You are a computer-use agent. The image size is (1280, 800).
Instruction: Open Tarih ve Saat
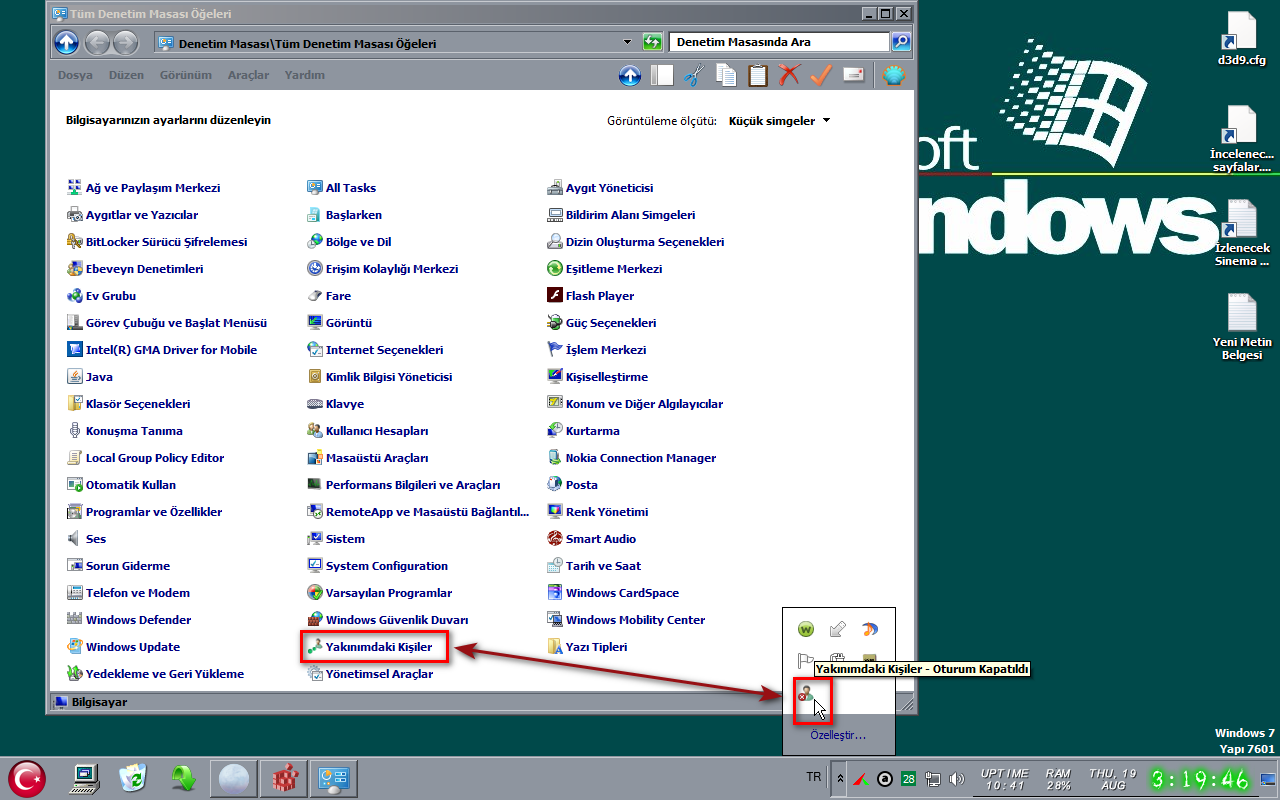coord(594,566)
